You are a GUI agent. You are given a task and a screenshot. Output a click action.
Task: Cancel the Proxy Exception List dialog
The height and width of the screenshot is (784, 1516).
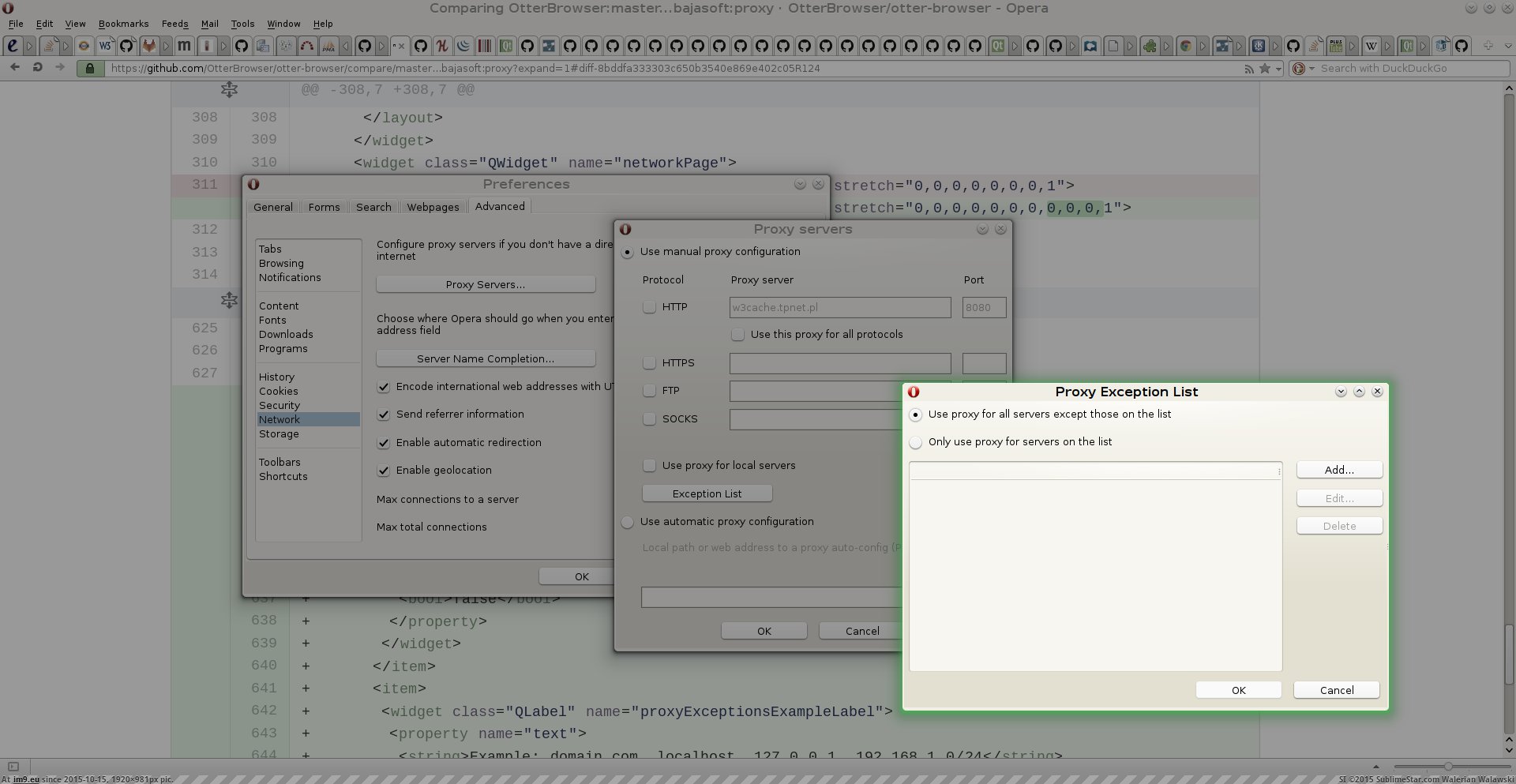click(1337, 690)
